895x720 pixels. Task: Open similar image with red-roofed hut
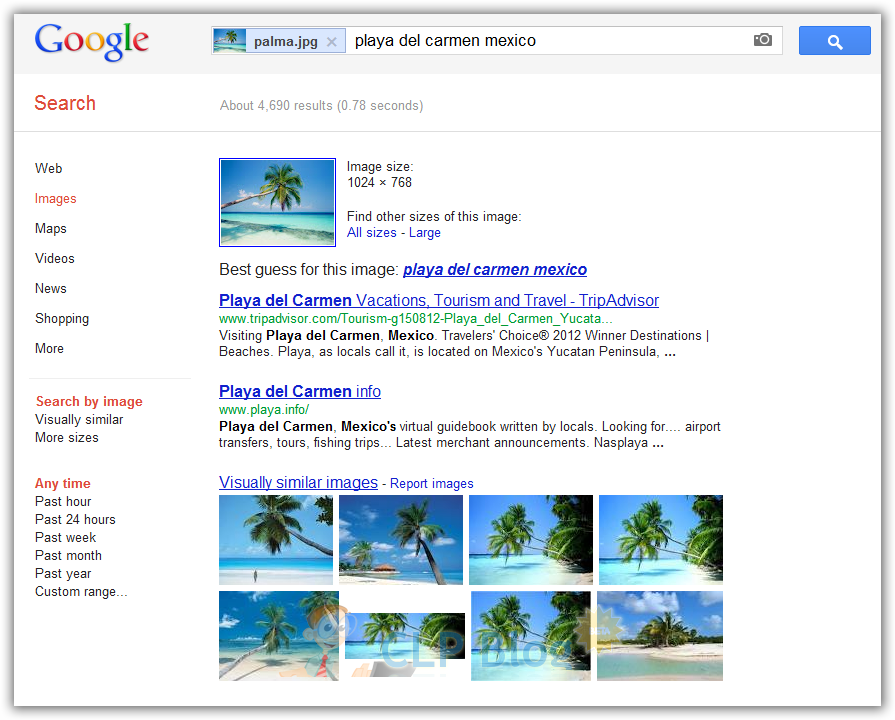(x=401, y=540)
